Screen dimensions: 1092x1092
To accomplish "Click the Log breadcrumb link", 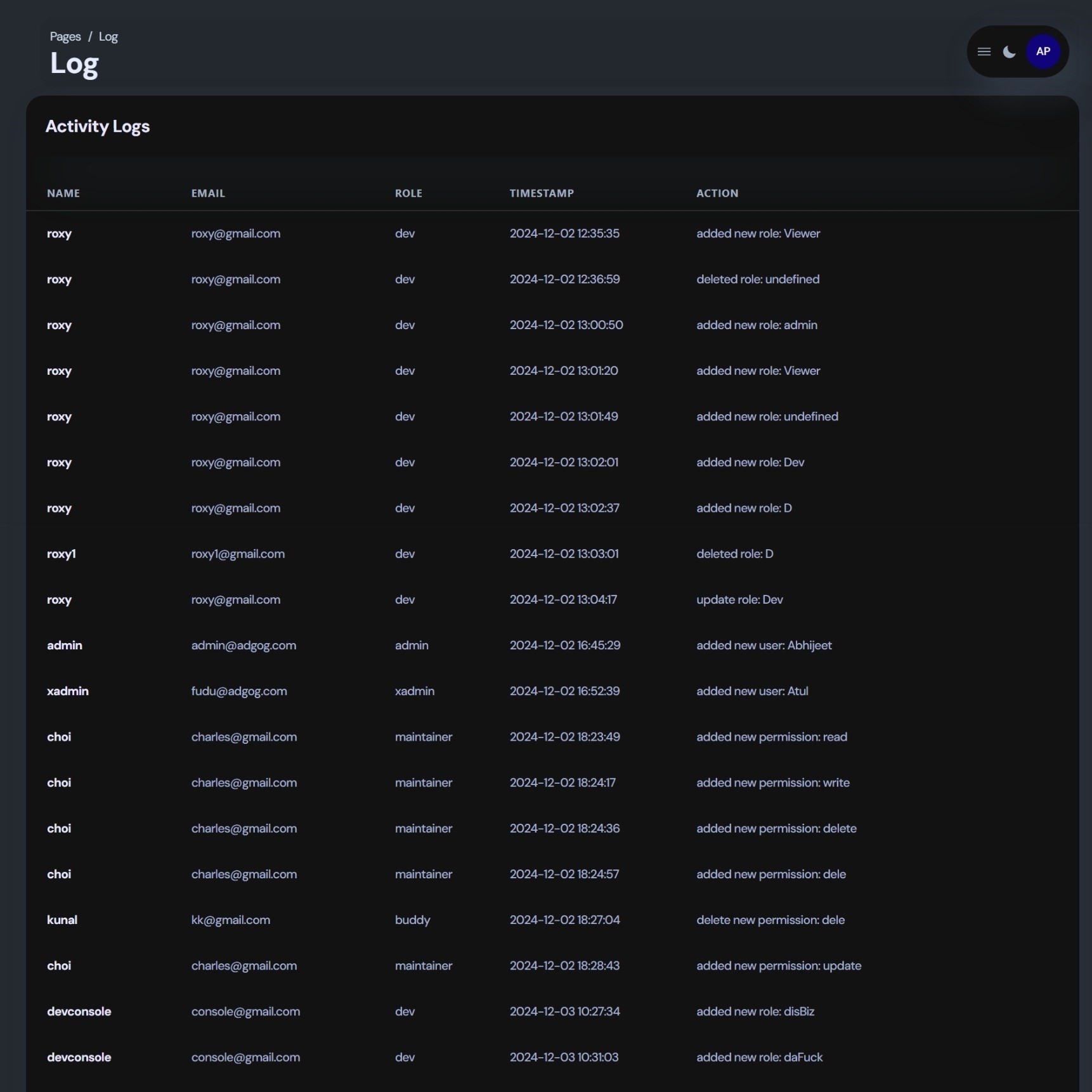I will pyautogui.click(x=108, y=37).
